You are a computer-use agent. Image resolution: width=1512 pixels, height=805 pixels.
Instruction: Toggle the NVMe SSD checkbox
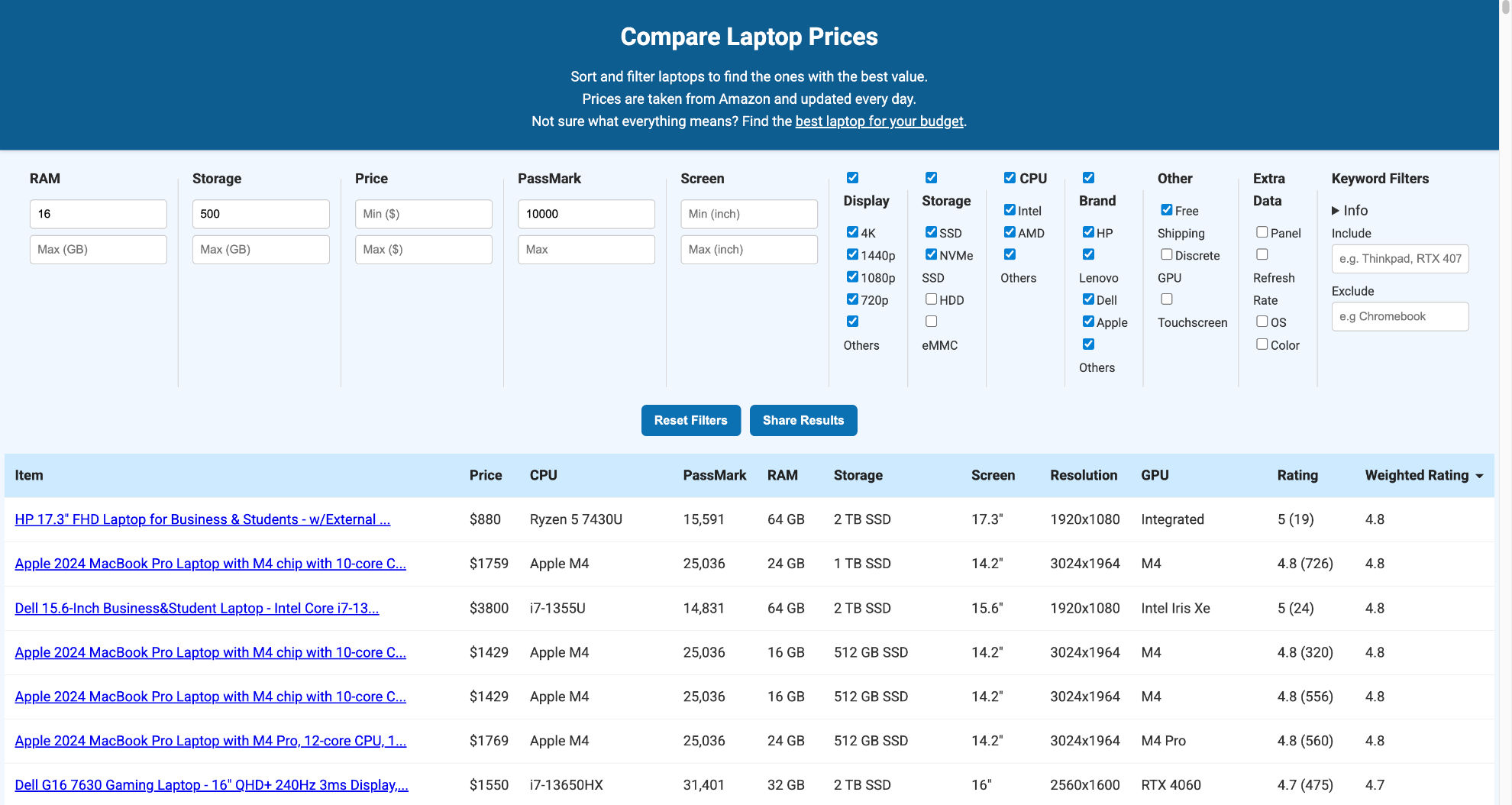931,254
